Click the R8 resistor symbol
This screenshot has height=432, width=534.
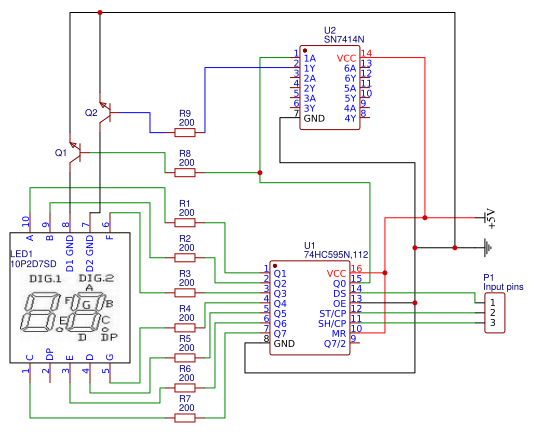click(x=185, y=173)
